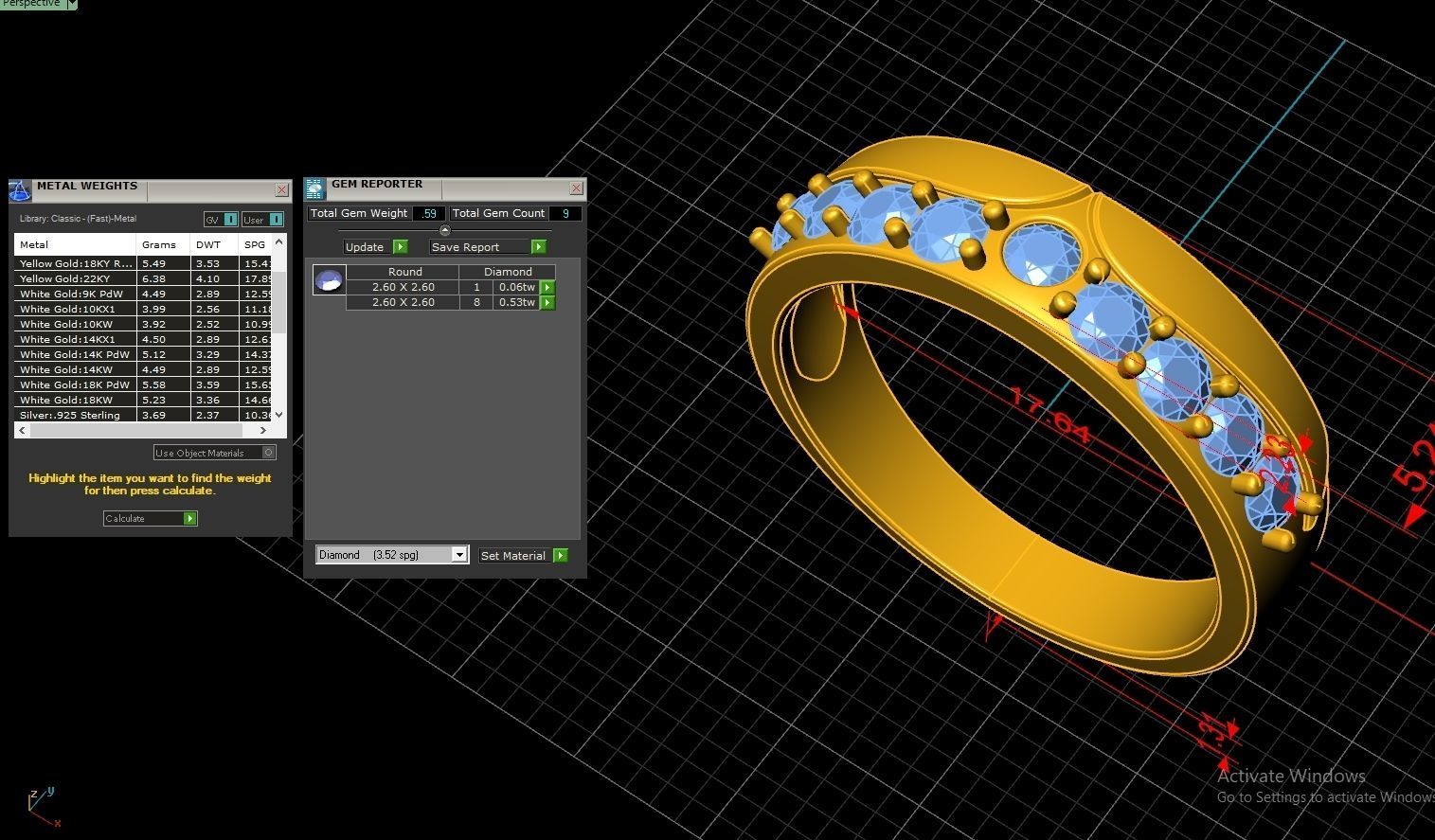
Task: Click the Grams column header
Action: click(x=163, y=244)
